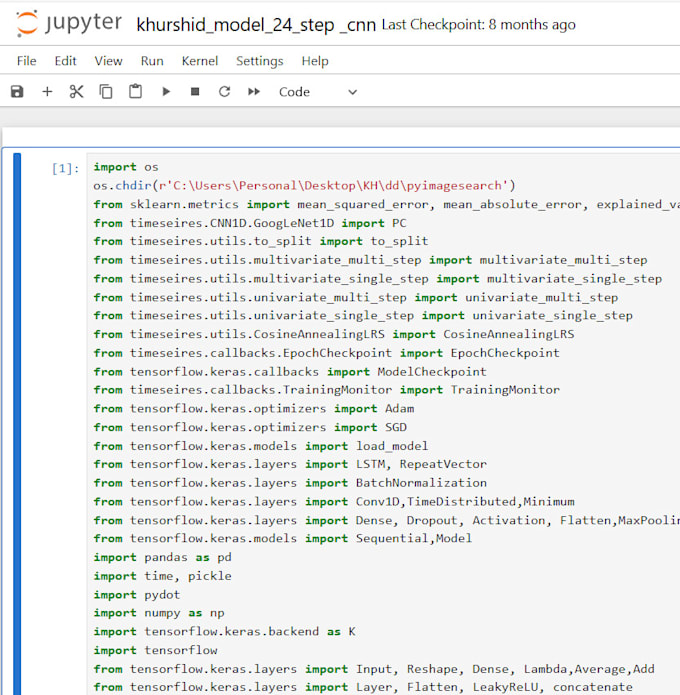This screenshot has width=680, height=695.
Task: Open the Edit menu
Action: click(x=66, y=61)
